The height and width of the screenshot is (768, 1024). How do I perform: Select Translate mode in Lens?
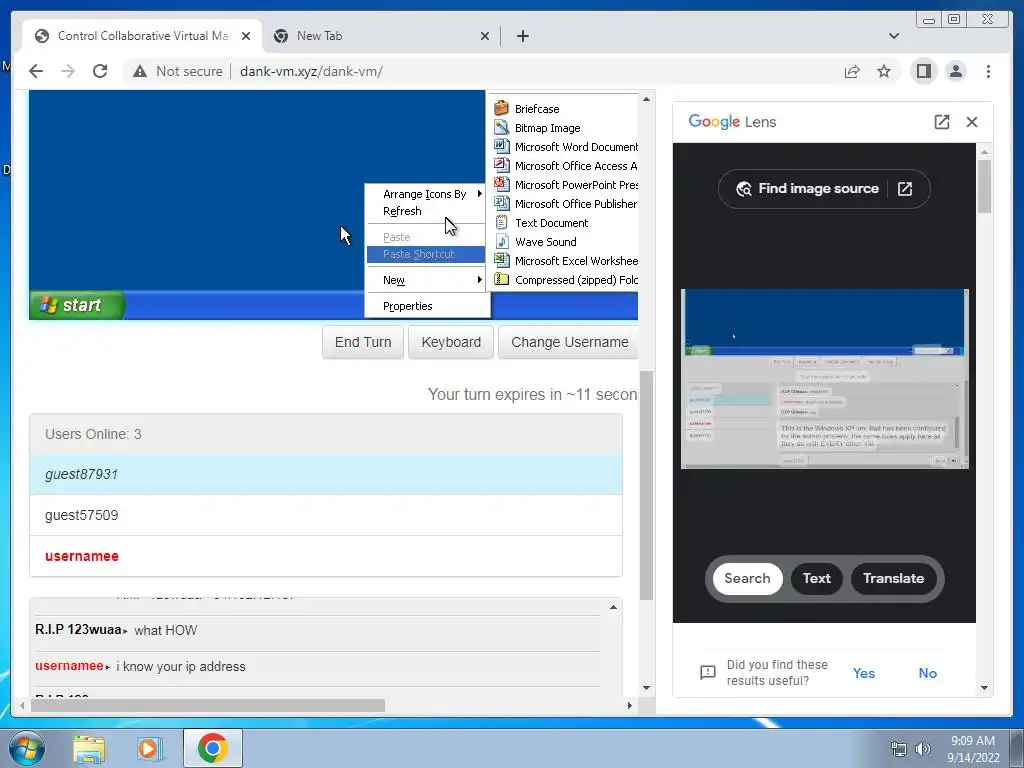click(893, 579)
